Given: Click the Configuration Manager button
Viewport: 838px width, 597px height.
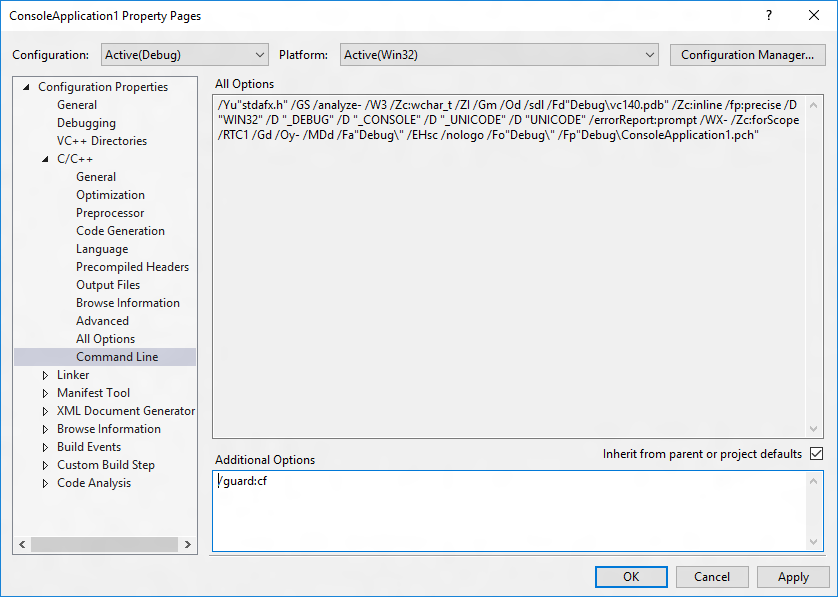Looking at the screenshot, I should click(x=747, y=54).
